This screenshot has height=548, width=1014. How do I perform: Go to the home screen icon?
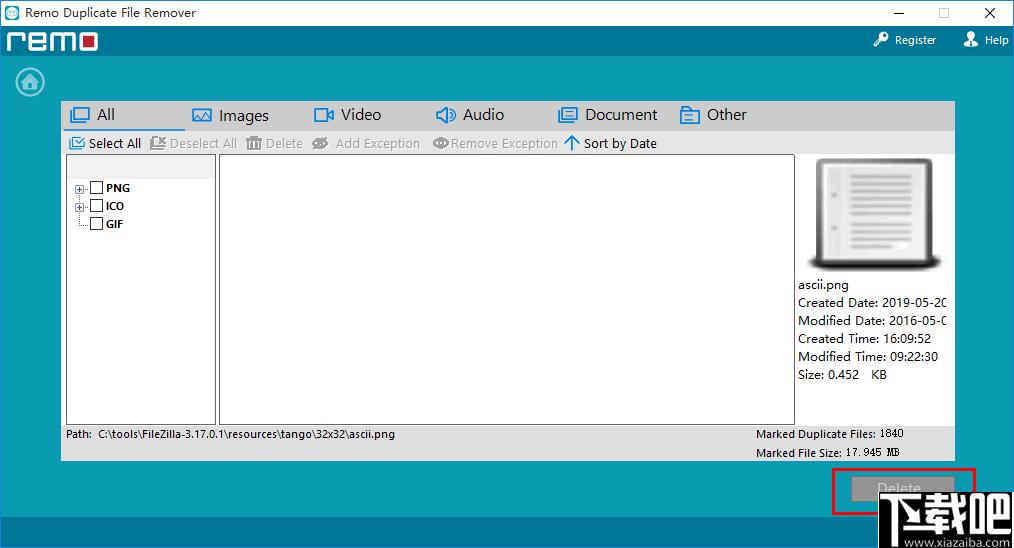(30, 82)
